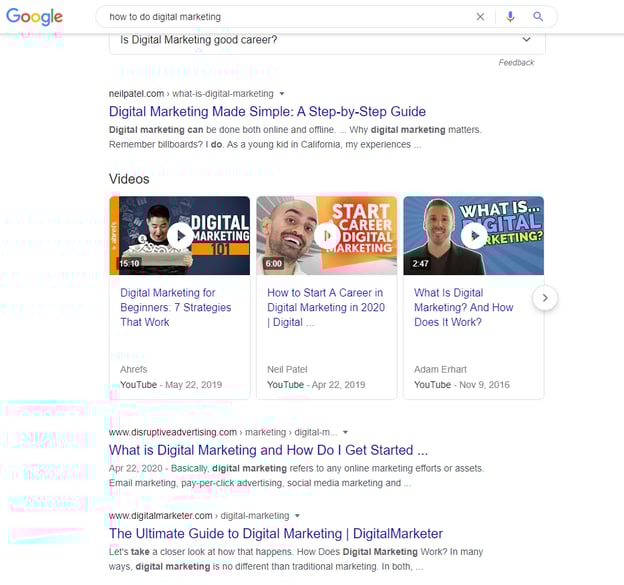Click the magnifying glass search icon
Viewport: 624px width, 585px height.
coord(538,16)
